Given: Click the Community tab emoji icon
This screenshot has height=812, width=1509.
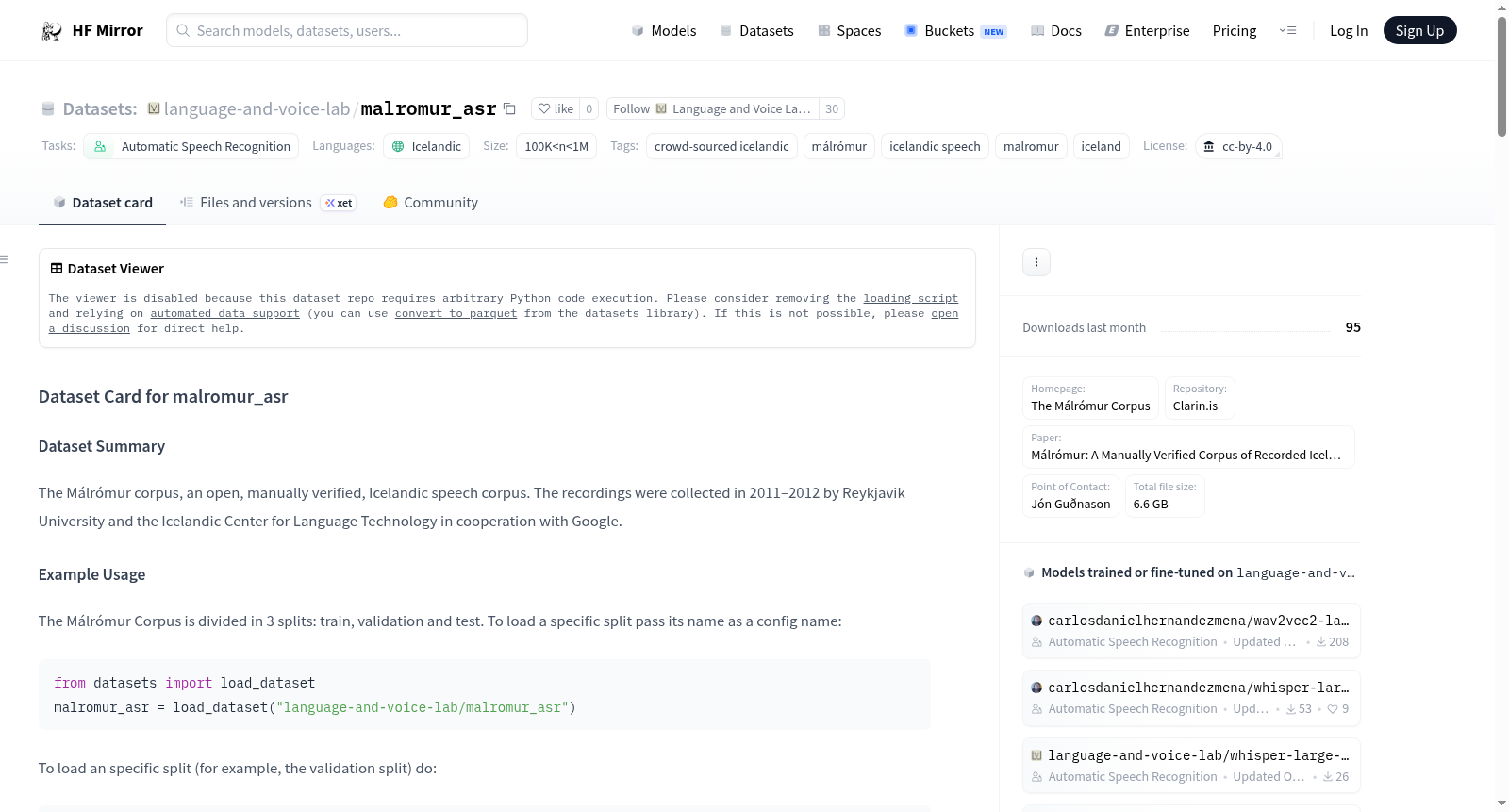Looking at the screenshot, I should [390, 202].
